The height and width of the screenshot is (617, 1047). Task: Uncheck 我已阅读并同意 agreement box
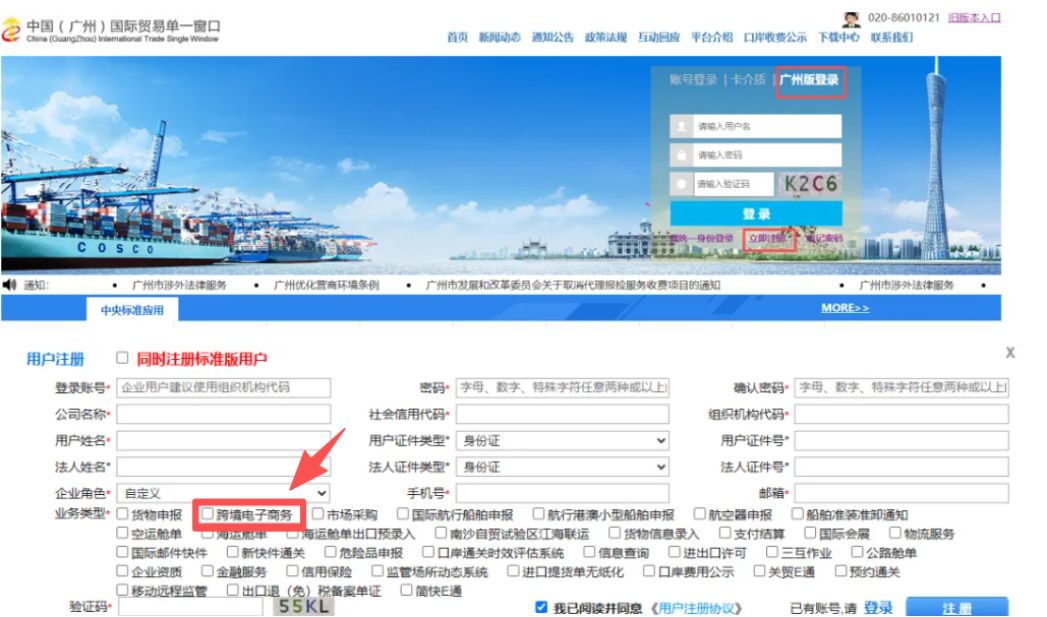click(x=542, y=607)
